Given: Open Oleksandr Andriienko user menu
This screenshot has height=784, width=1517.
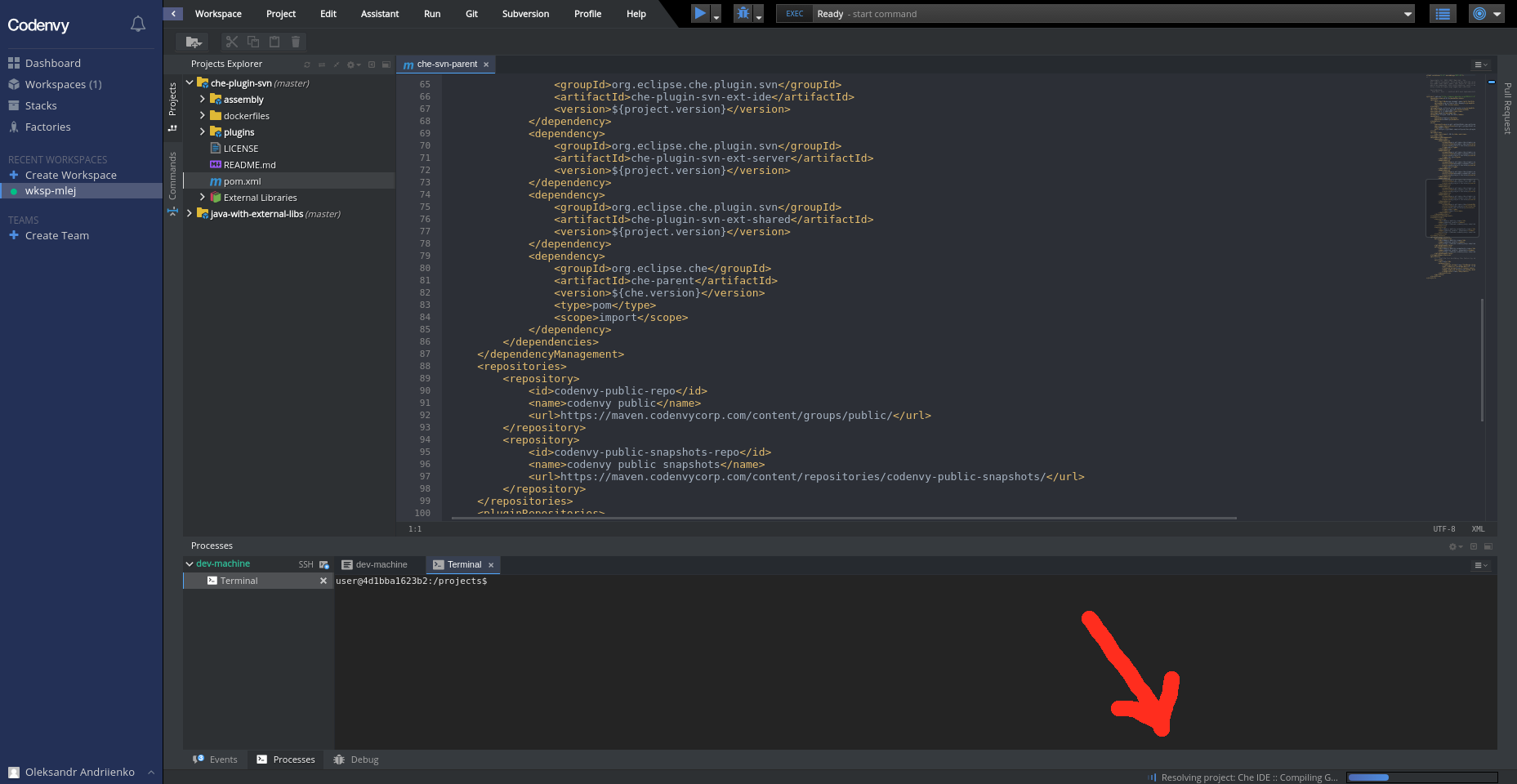Looking at the screenshot, I should (x=81, y=772).
